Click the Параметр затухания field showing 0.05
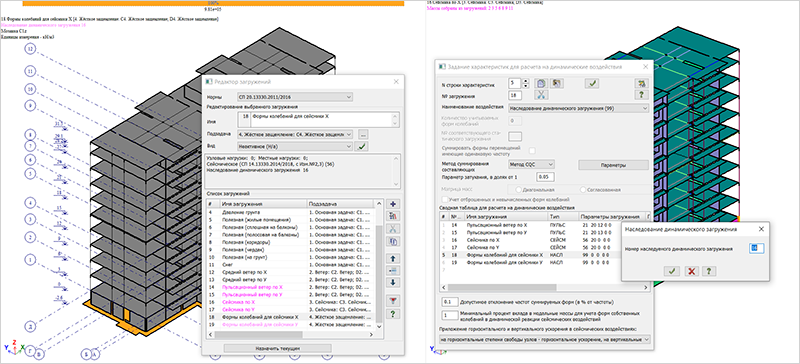 [545, 177]
